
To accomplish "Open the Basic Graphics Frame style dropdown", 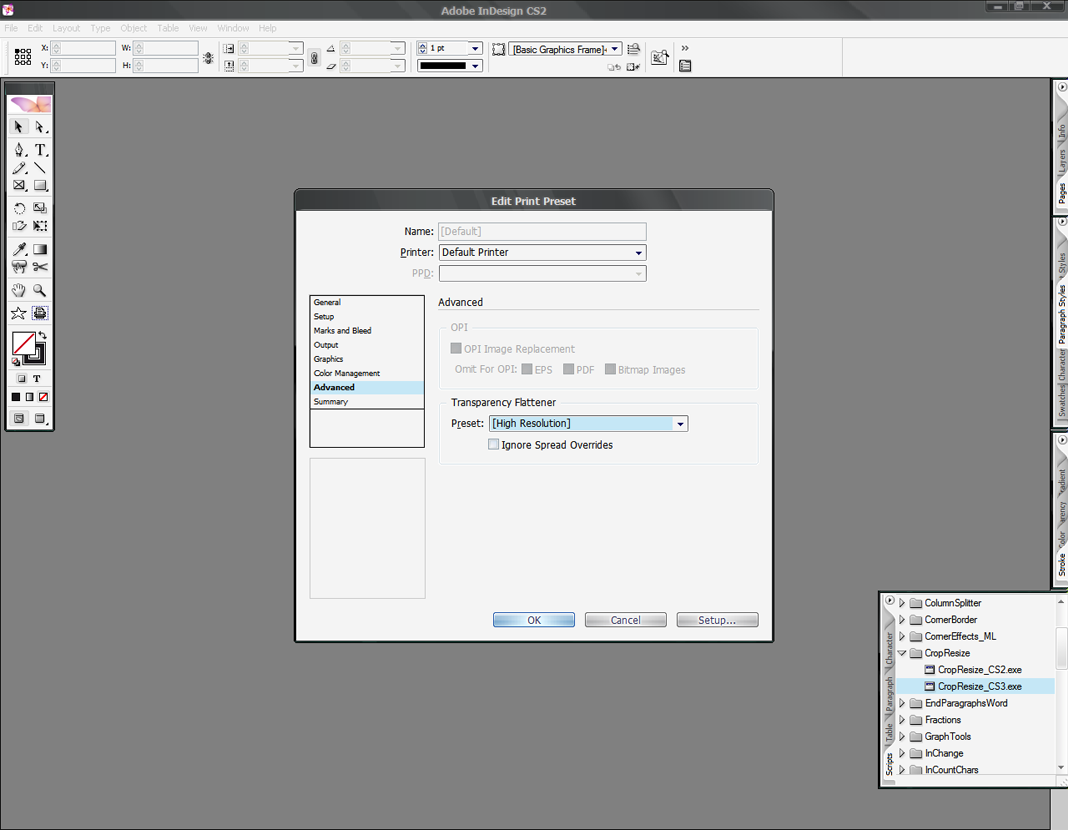I will [614, 49].
